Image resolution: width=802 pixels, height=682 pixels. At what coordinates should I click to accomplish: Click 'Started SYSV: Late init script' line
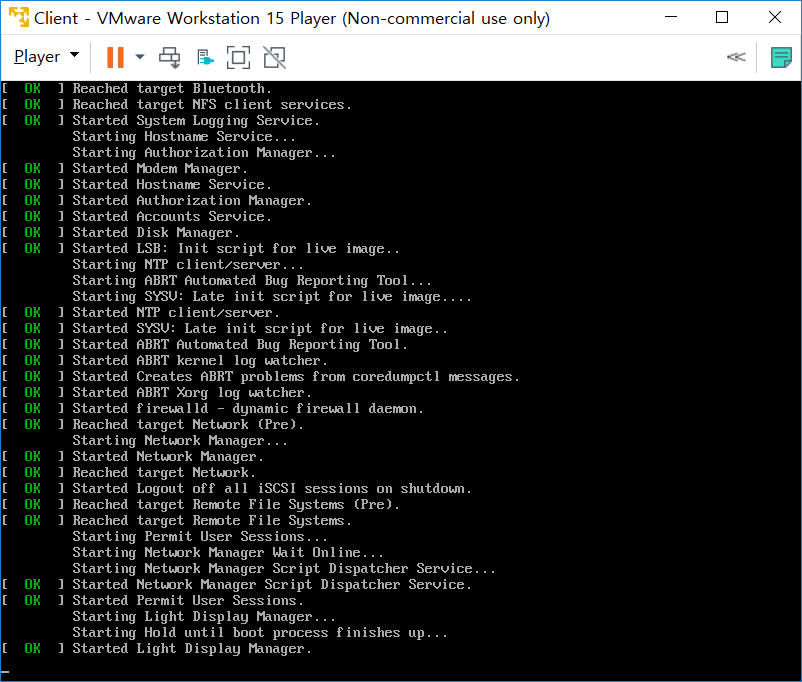260,328
